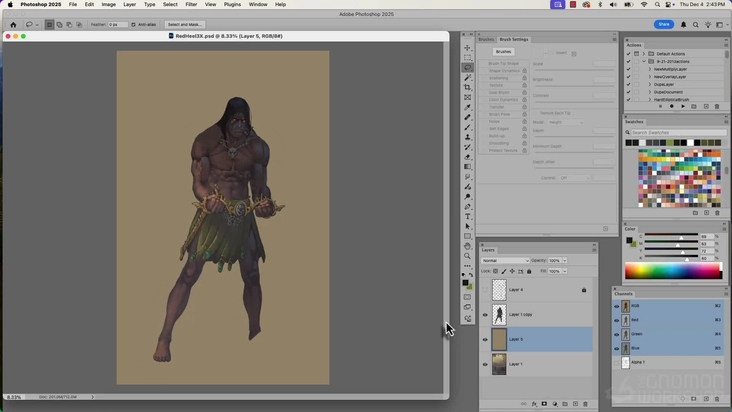Pick the Type tool

pyautogui.click(x=467, y=216)
